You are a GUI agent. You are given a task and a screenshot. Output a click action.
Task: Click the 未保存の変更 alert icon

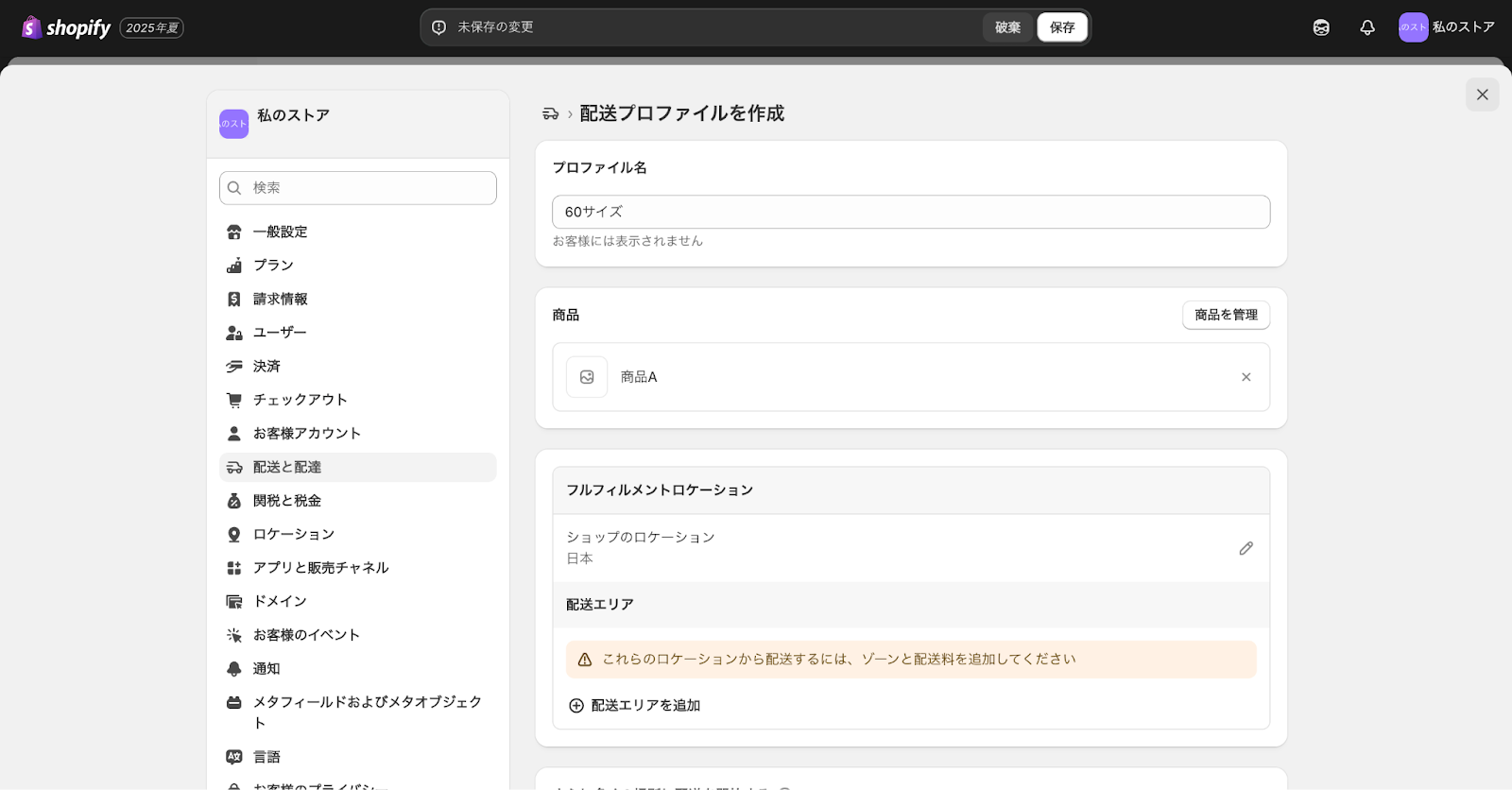coord(438,27)
